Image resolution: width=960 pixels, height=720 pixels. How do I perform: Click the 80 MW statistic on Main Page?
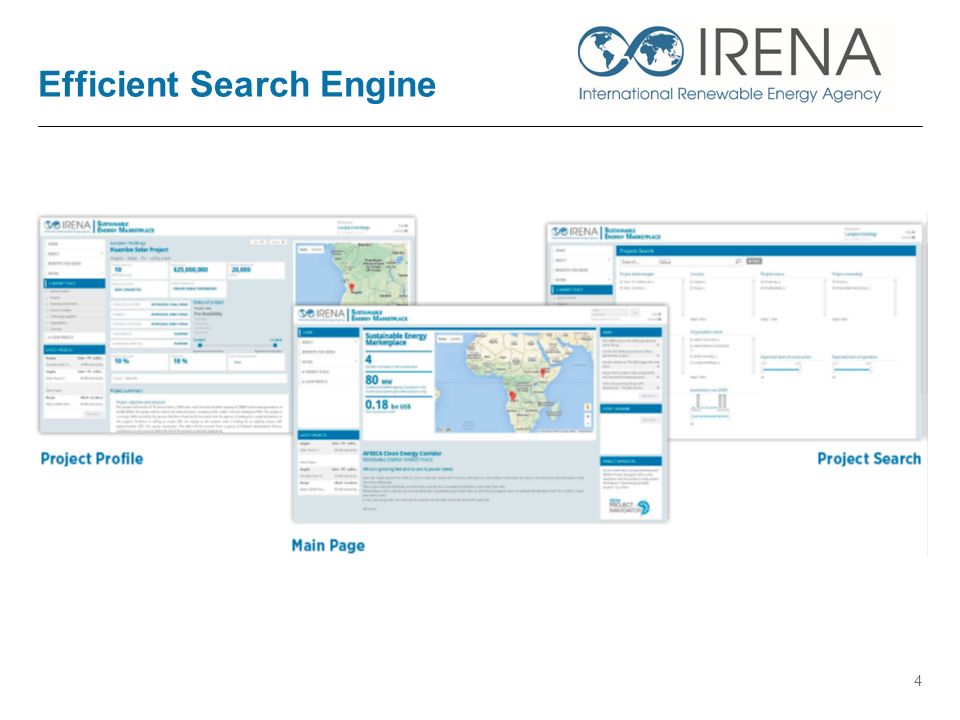pos(379,380)
